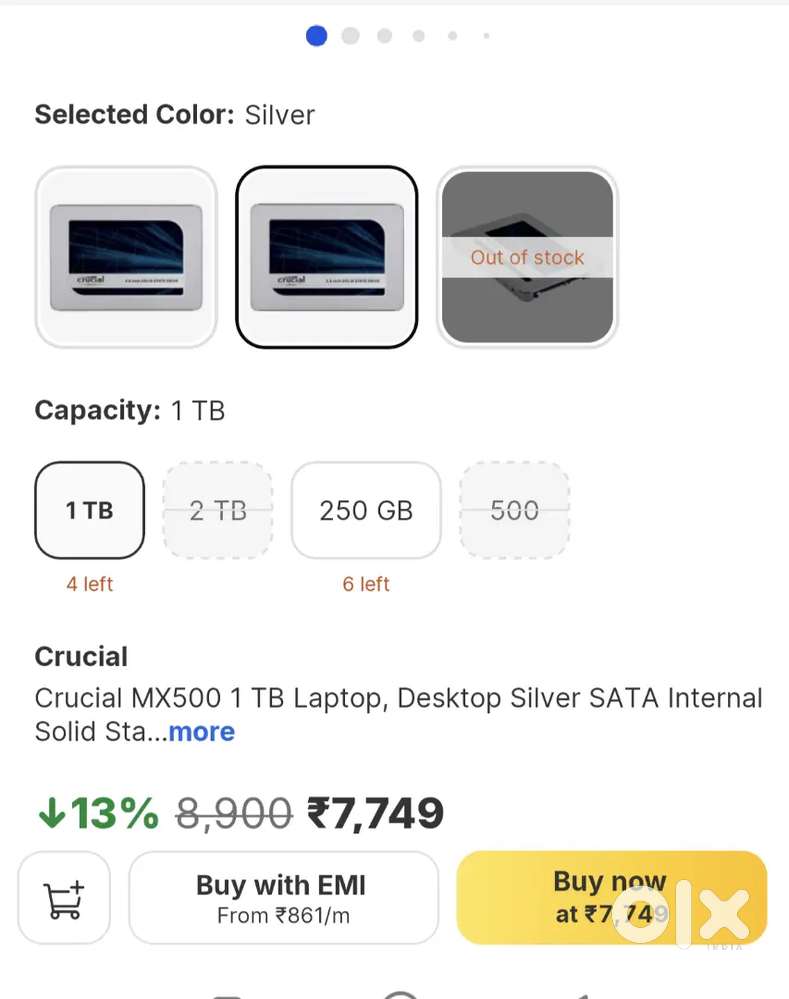Select the fifth carousel dot
The width and height of the screenshot is (789, 999).
[x=453, y=36]
